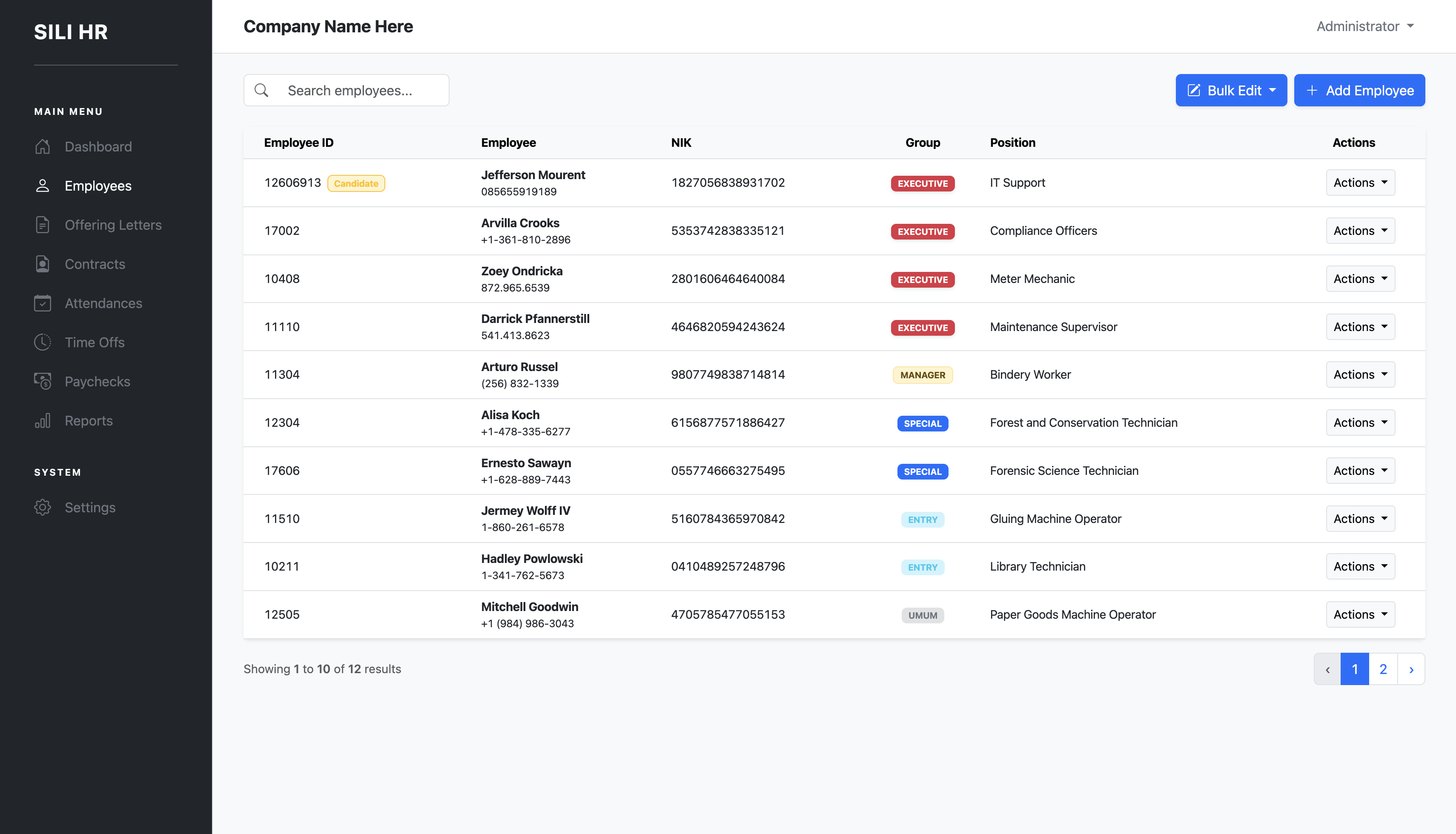
Task: Click the Reports bar chart icon
Action: coord(43,420)
